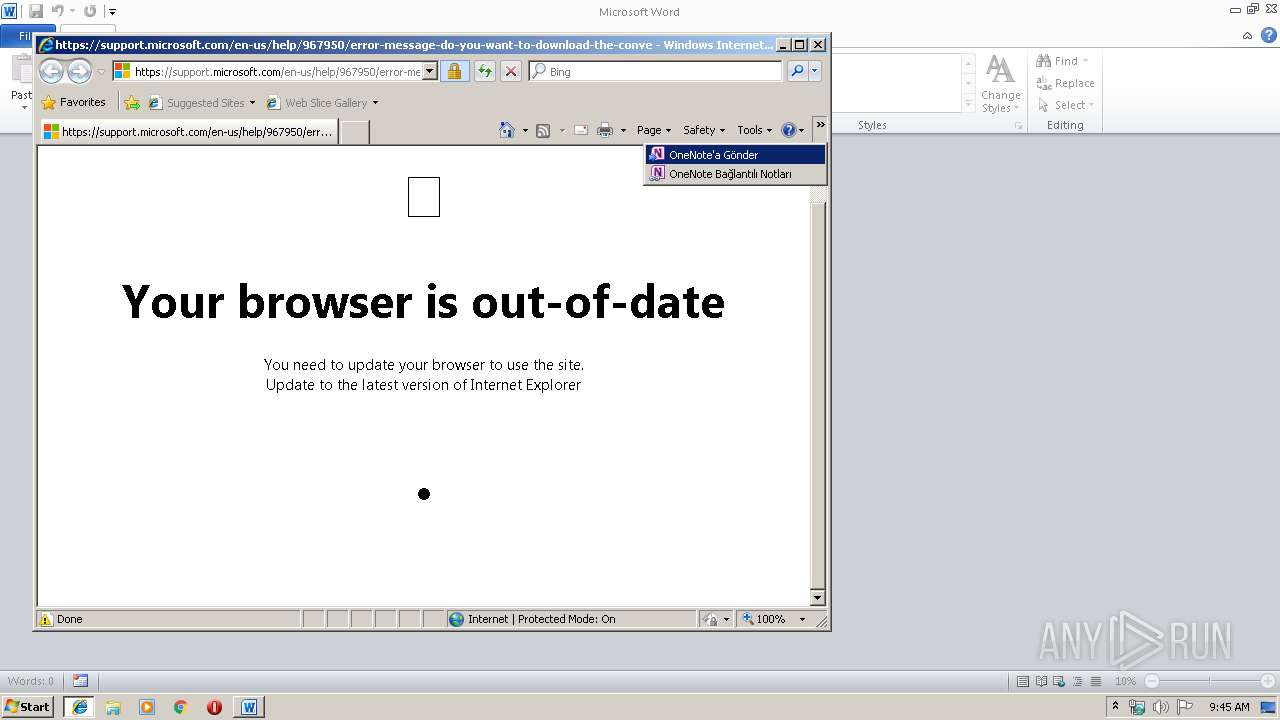Refresh the page in Internet Explorer

pyautogui.click(x=485, y=71)
